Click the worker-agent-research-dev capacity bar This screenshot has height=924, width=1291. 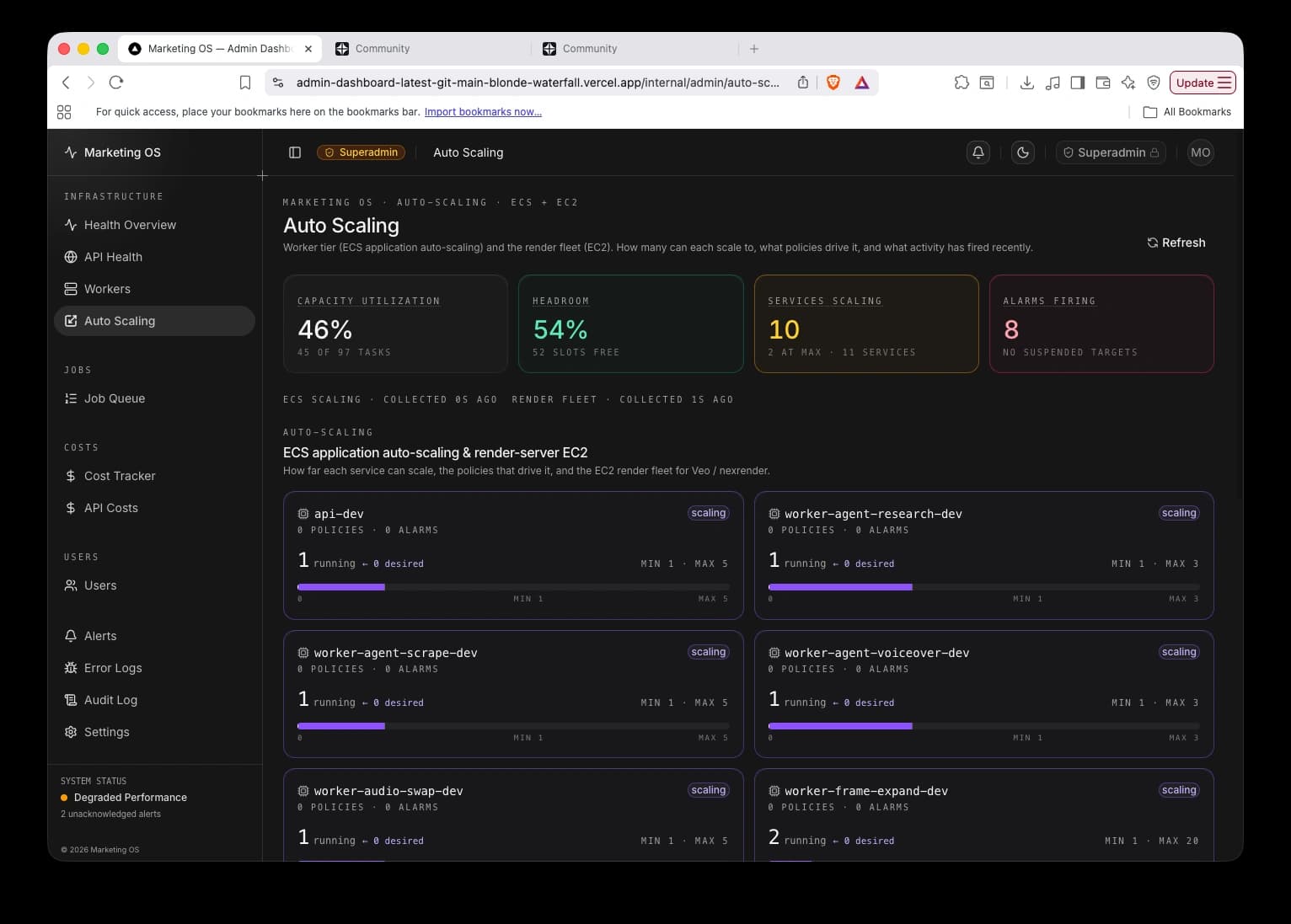(x=983, y=587)
